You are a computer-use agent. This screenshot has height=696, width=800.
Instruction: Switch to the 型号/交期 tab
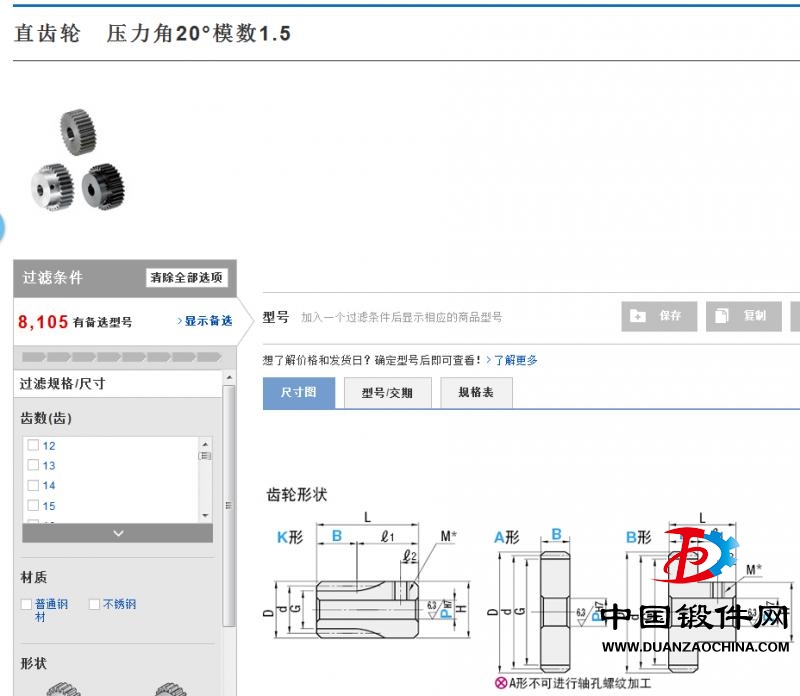click(x=386, y=393)
